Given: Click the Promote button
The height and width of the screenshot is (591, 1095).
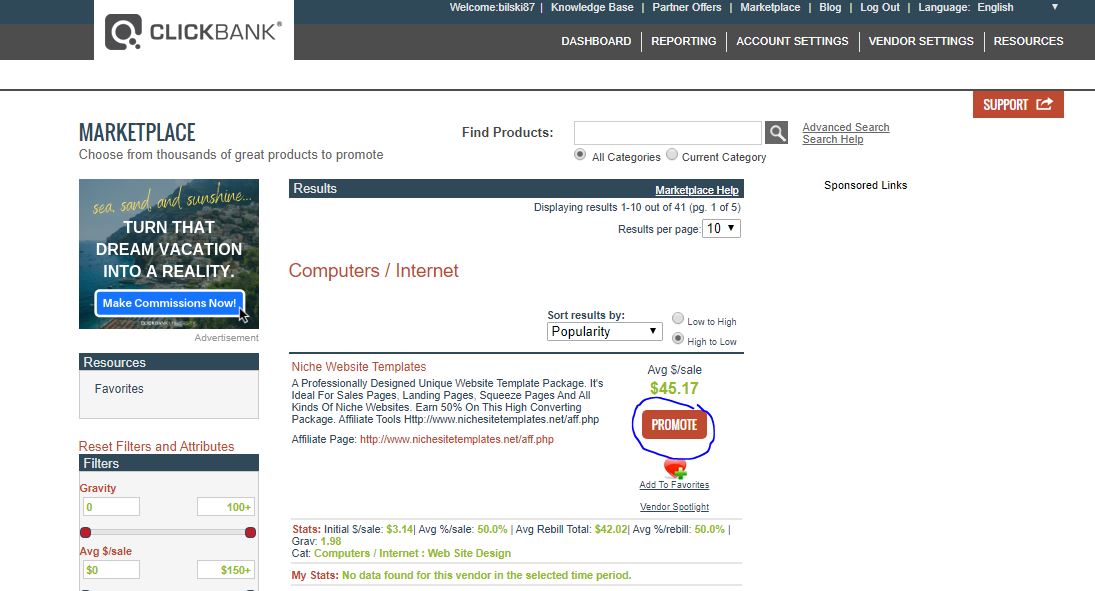Looking at the screenshot, I should (x=674, y=425).
